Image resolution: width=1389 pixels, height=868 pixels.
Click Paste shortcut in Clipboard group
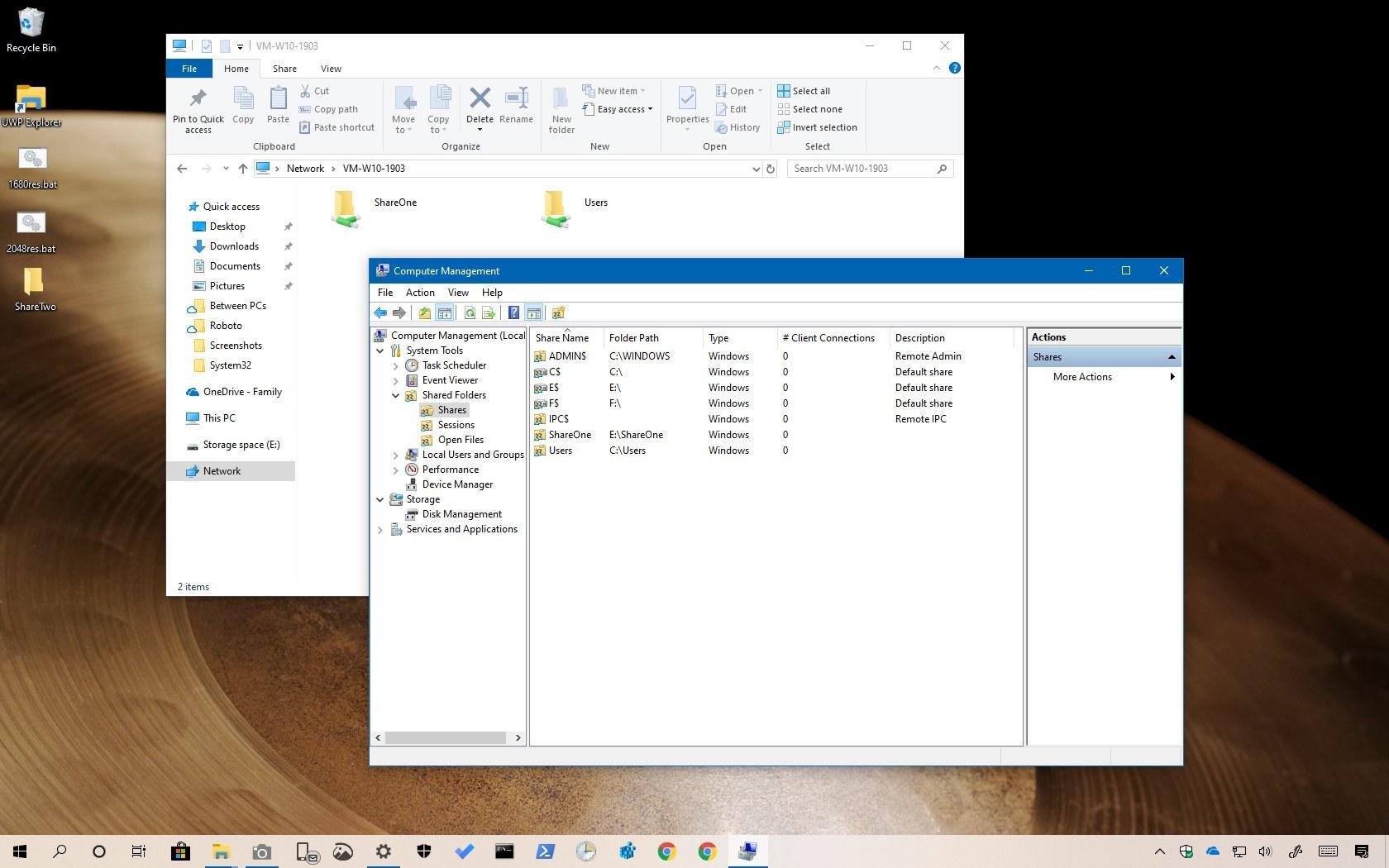pyautogui.click(x=337, y=127)
